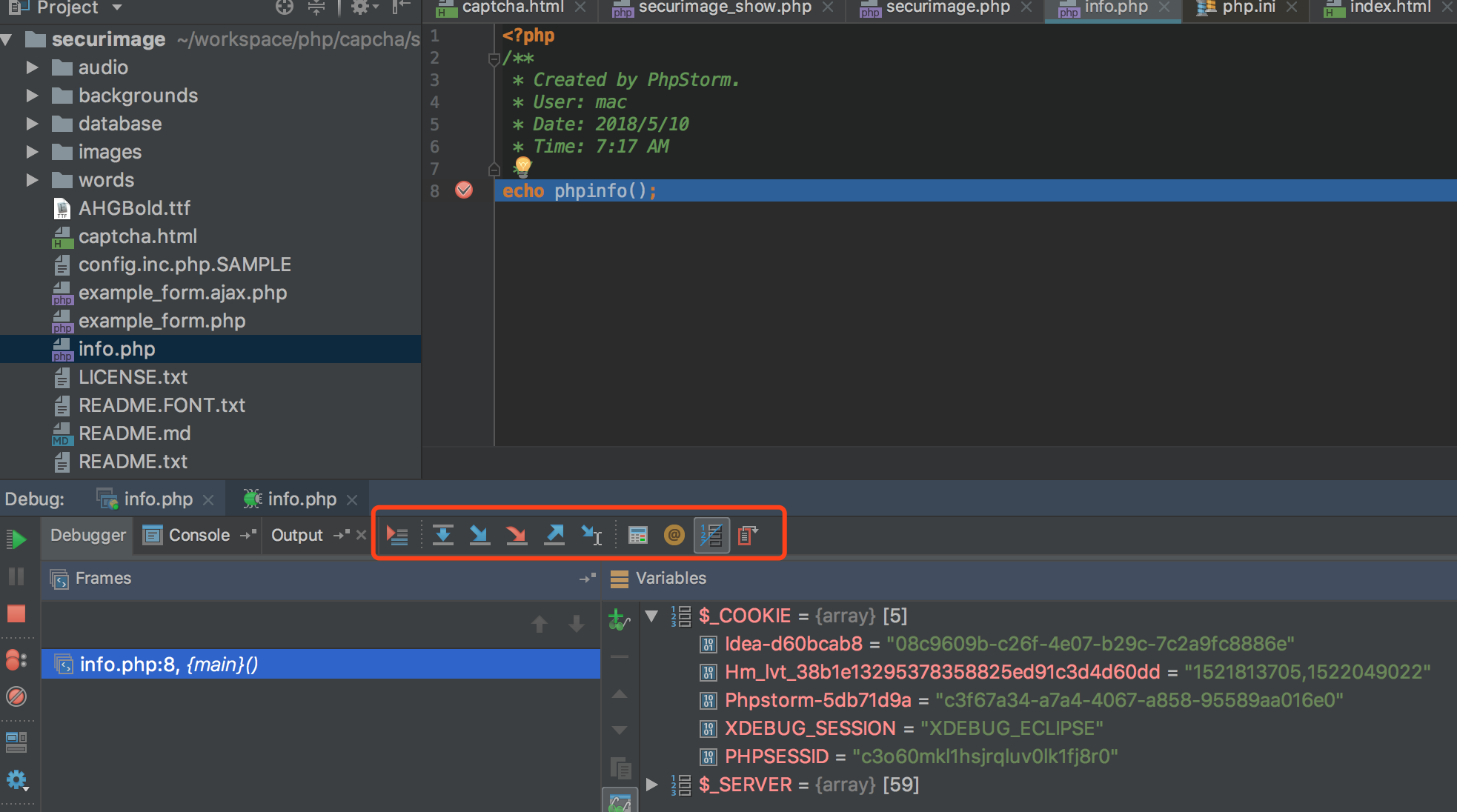
Task: Click the Show Execution Point icon
Action: coord(397,534)
